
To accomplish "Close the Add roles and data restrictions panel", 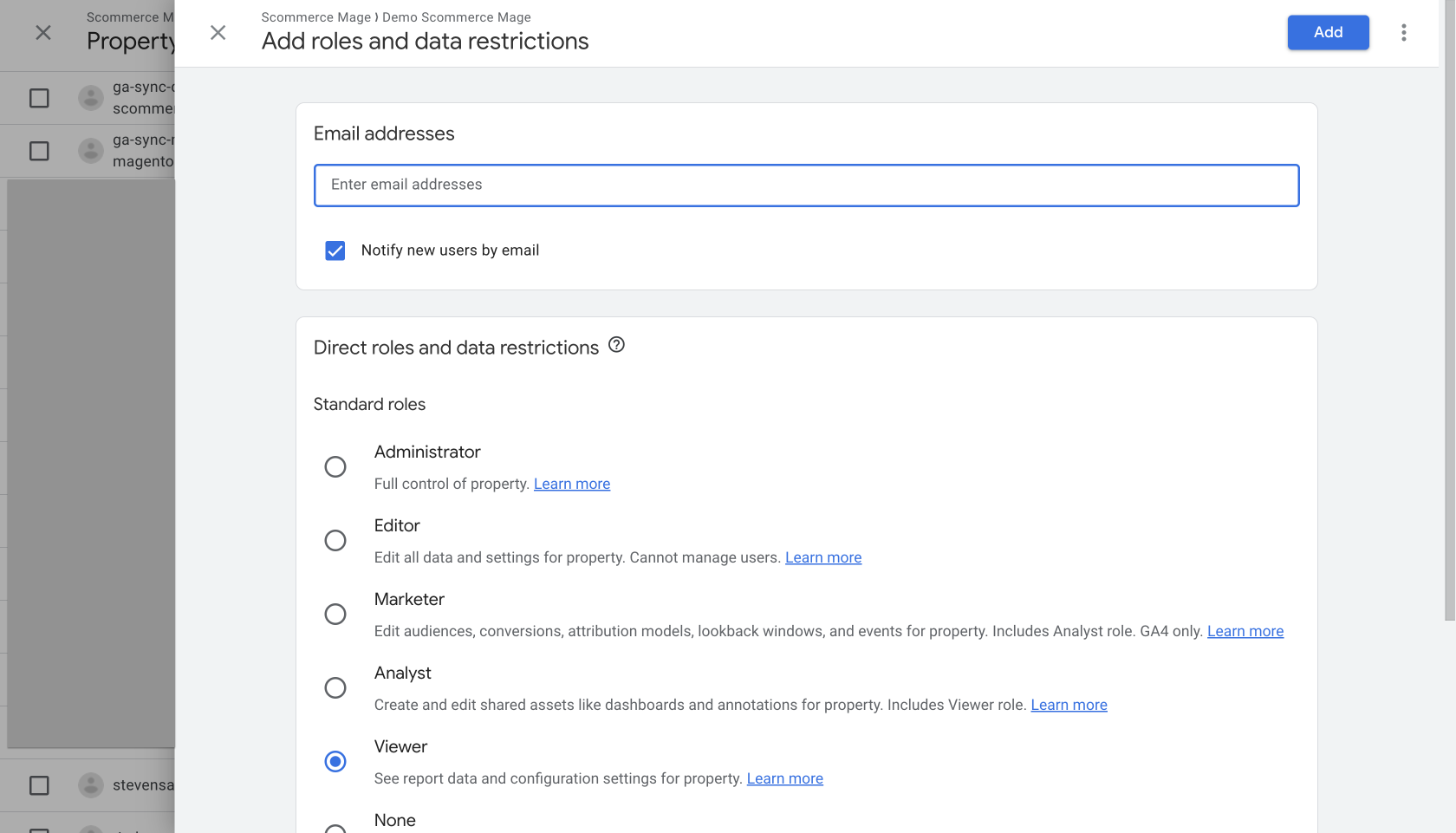I will pos(218,33).
